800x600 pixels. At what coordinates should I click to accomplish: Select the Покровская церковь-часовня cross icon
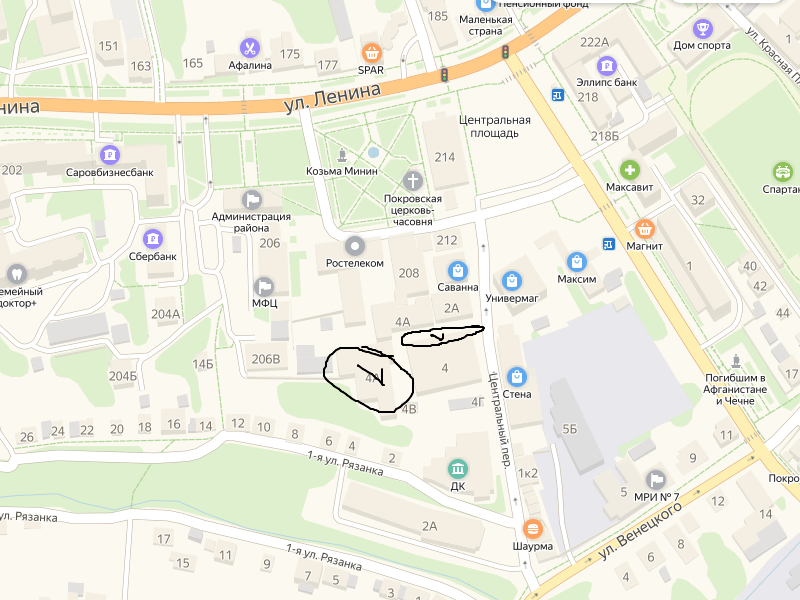click(413, 181)
